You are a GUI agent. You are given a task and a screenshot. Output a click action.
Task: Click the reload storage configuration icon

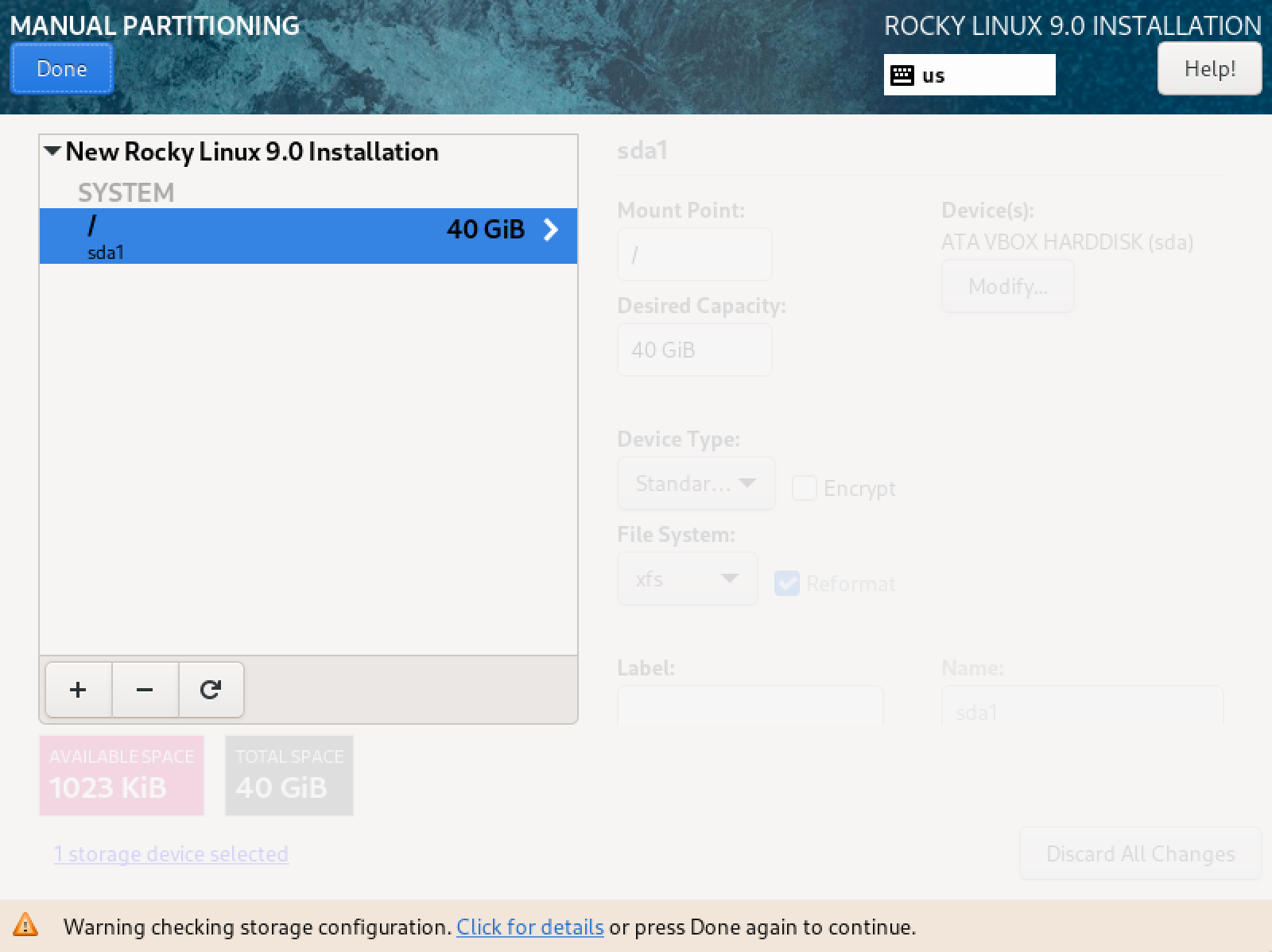[211, 690]
